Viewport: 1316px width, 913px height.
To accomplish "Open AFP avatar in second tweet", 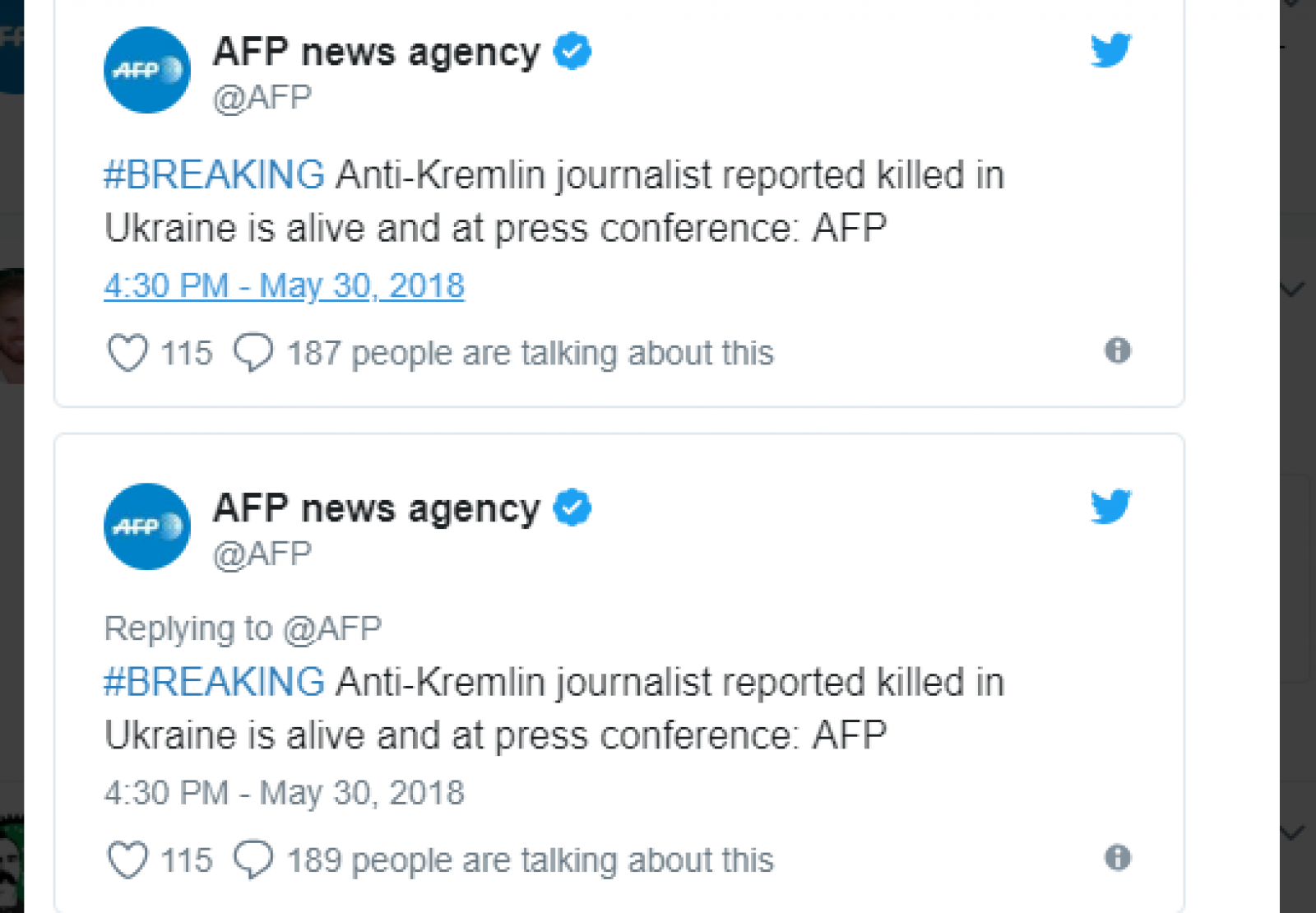I will 147,526.
